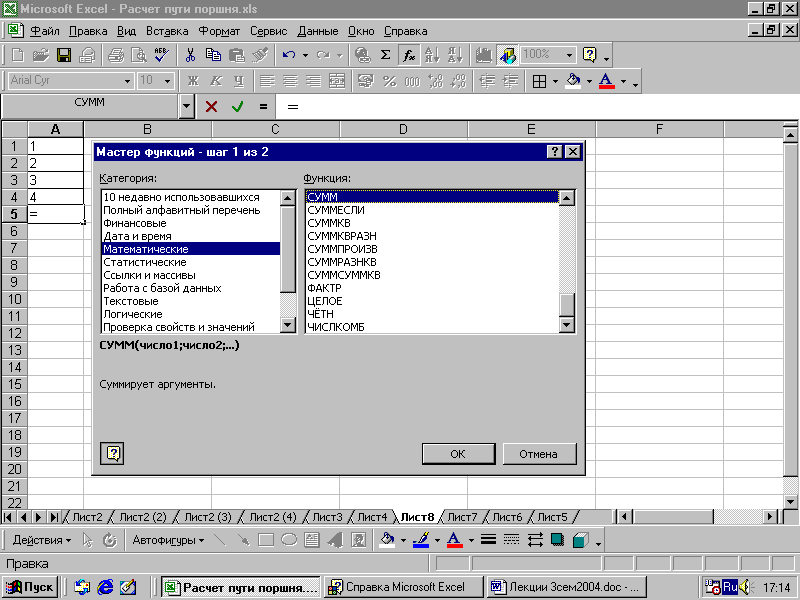Image resolution: width=800 pixels, height=600 pixels.
Task: Apply the red font color A in formatting toolbar
Action: coord(606,81)
